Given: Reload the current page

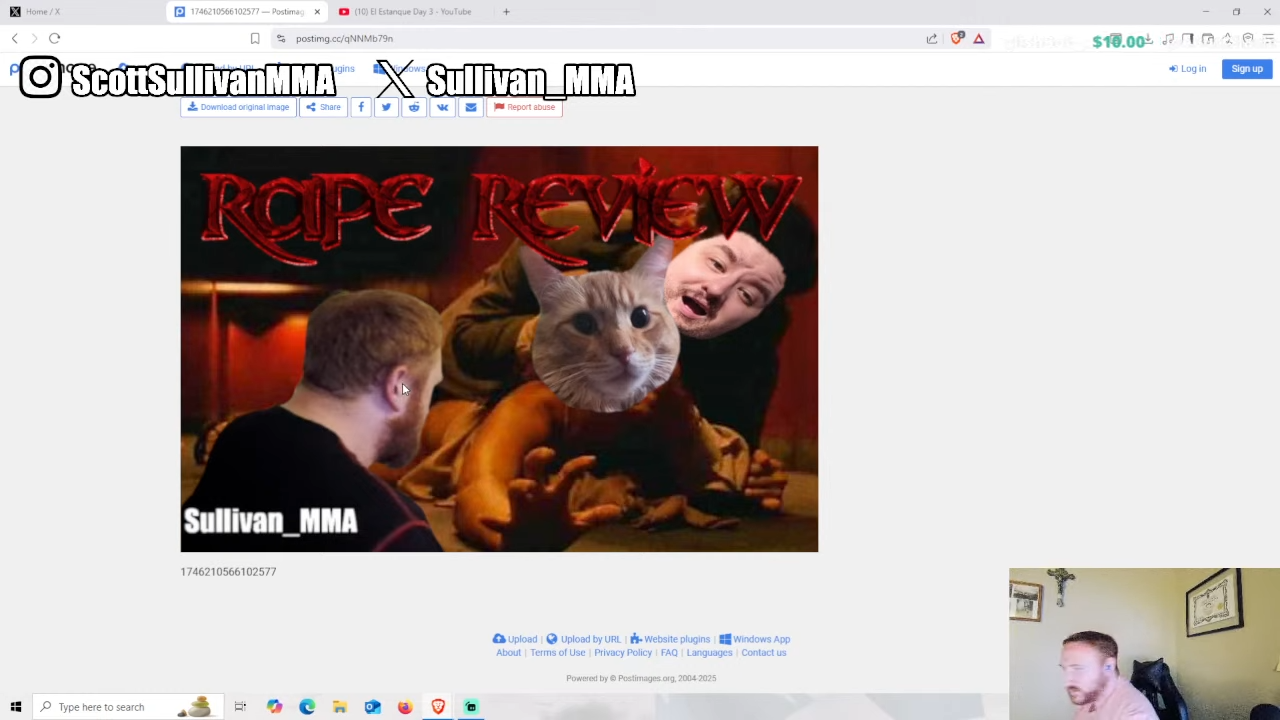Looking at the screenshot, I should (x=55, y=38).
